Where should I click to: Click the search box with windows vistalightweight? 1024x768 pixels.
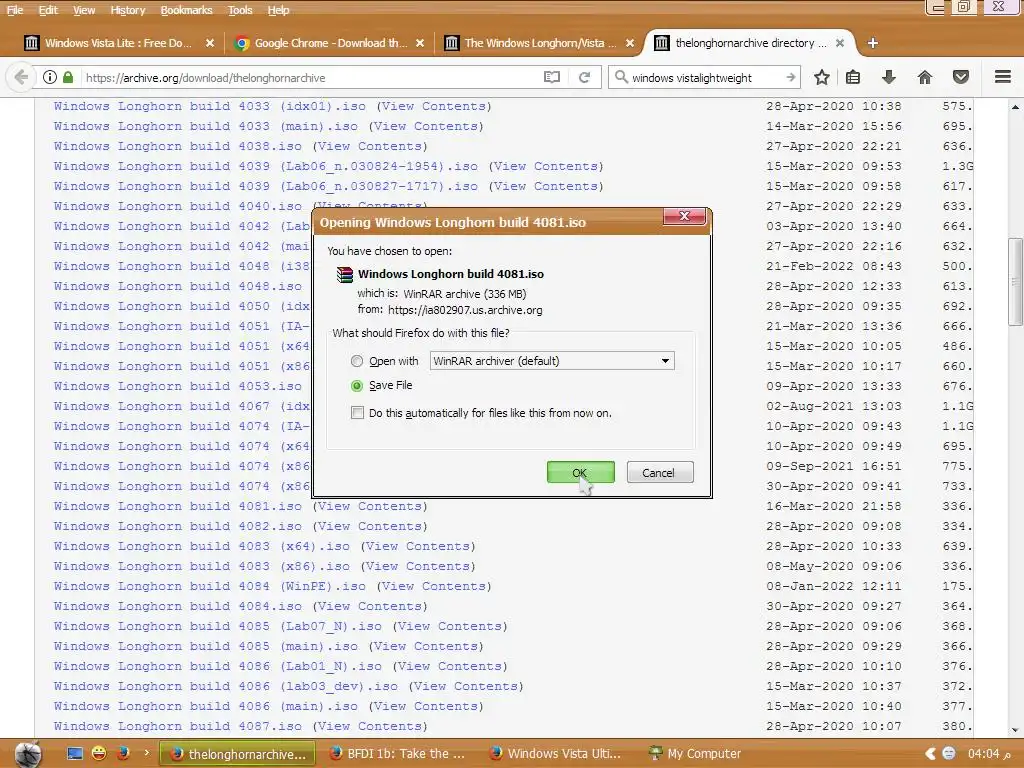coord(705,78)
